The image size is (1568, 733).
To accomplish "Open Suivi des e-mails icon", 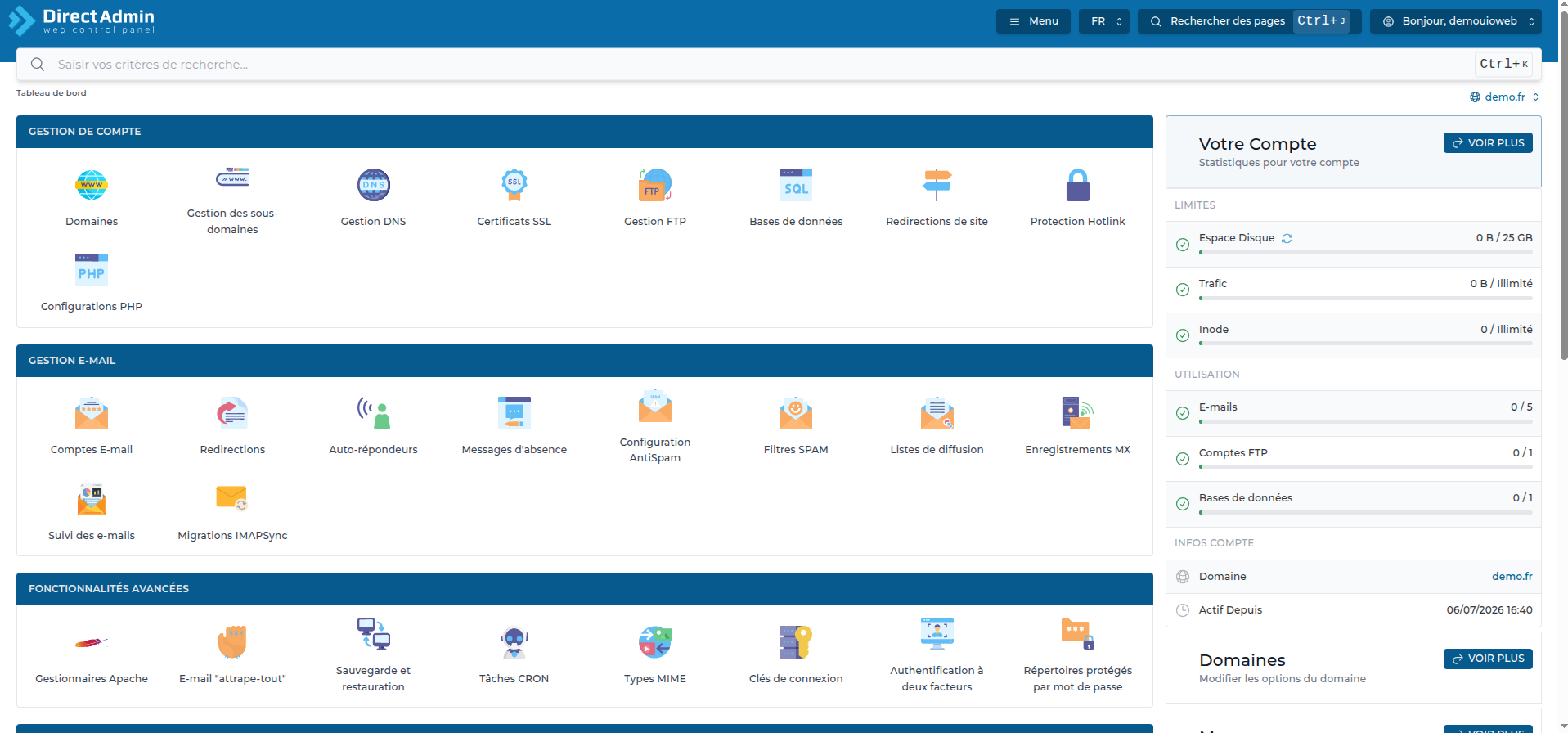I will 92,499.
